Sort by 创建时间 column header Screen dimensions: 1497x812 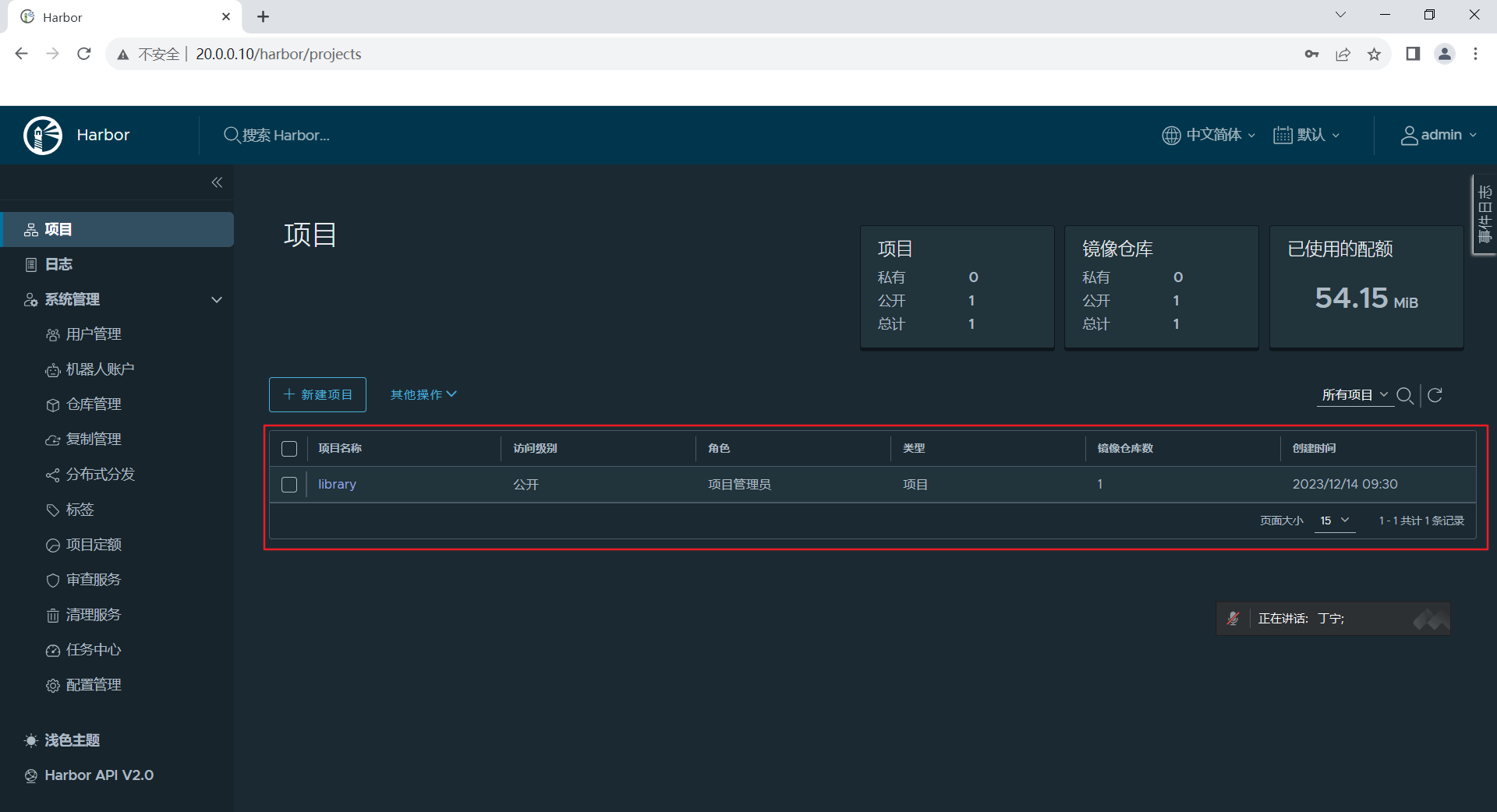1315,449
